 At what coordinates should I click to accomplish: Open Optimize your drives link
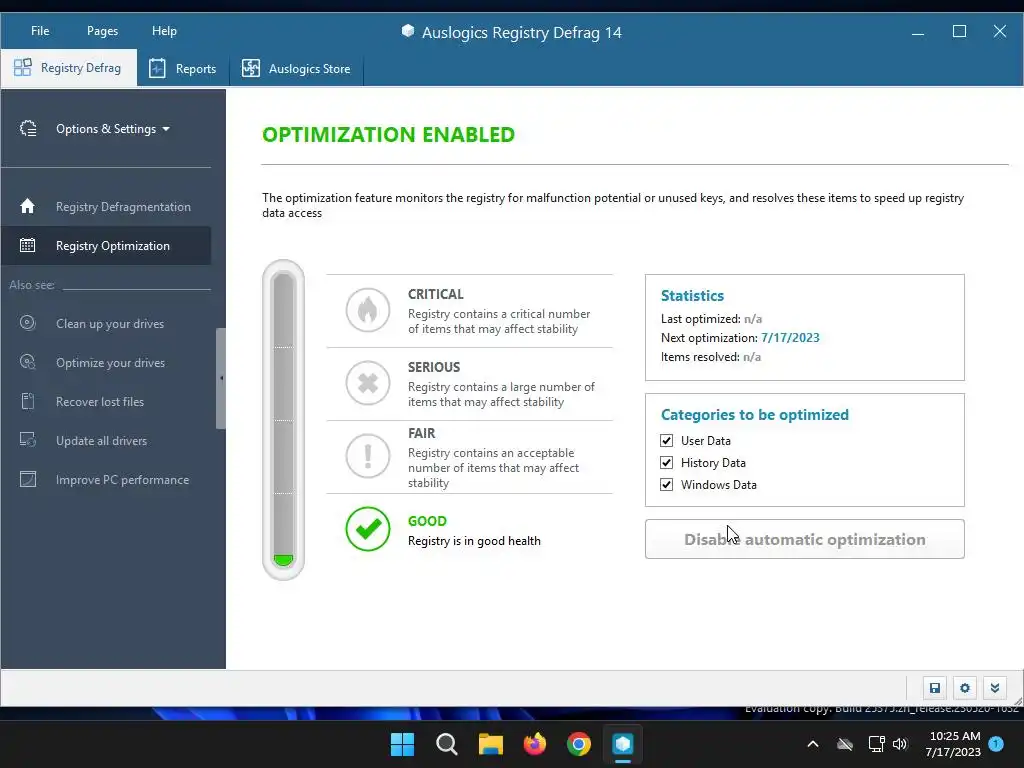(x=110, y=362)
